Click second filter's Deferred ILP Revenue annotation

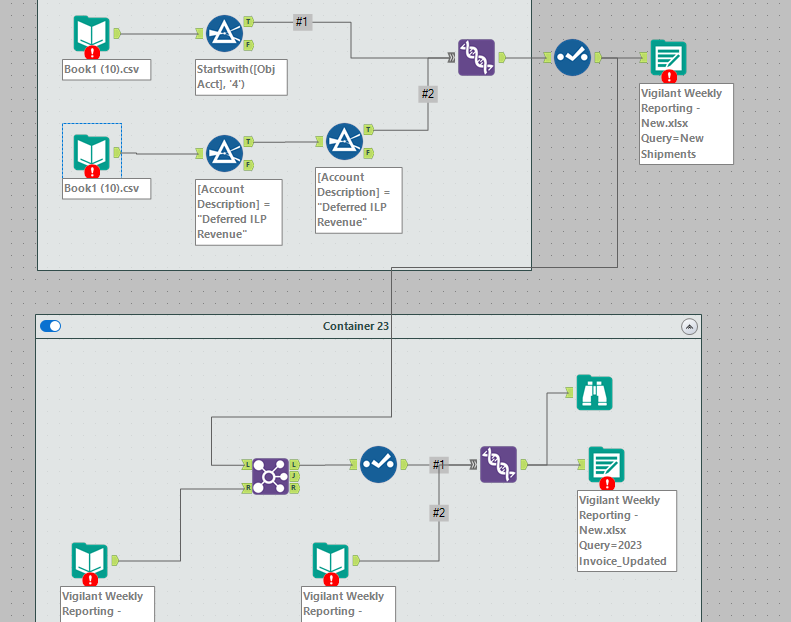pyautogui.click(x=359, y=200)
